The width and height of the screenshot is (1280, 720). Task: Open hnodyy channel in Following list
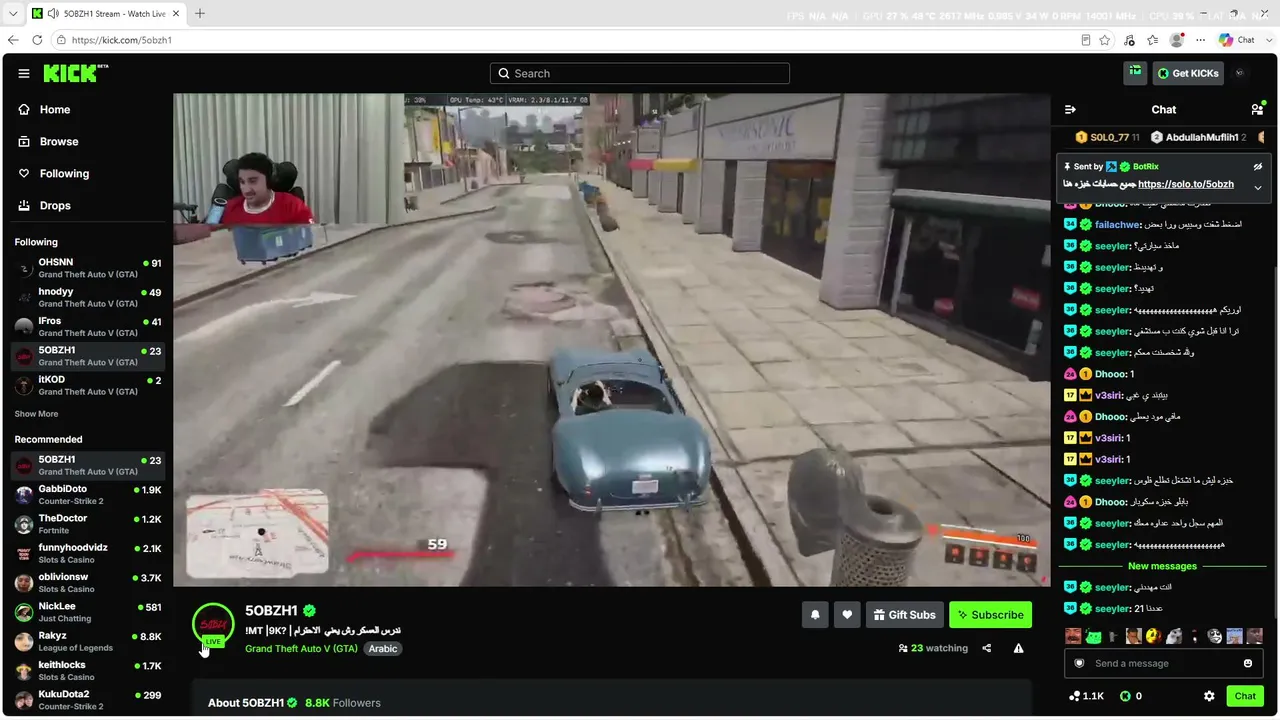88,297
